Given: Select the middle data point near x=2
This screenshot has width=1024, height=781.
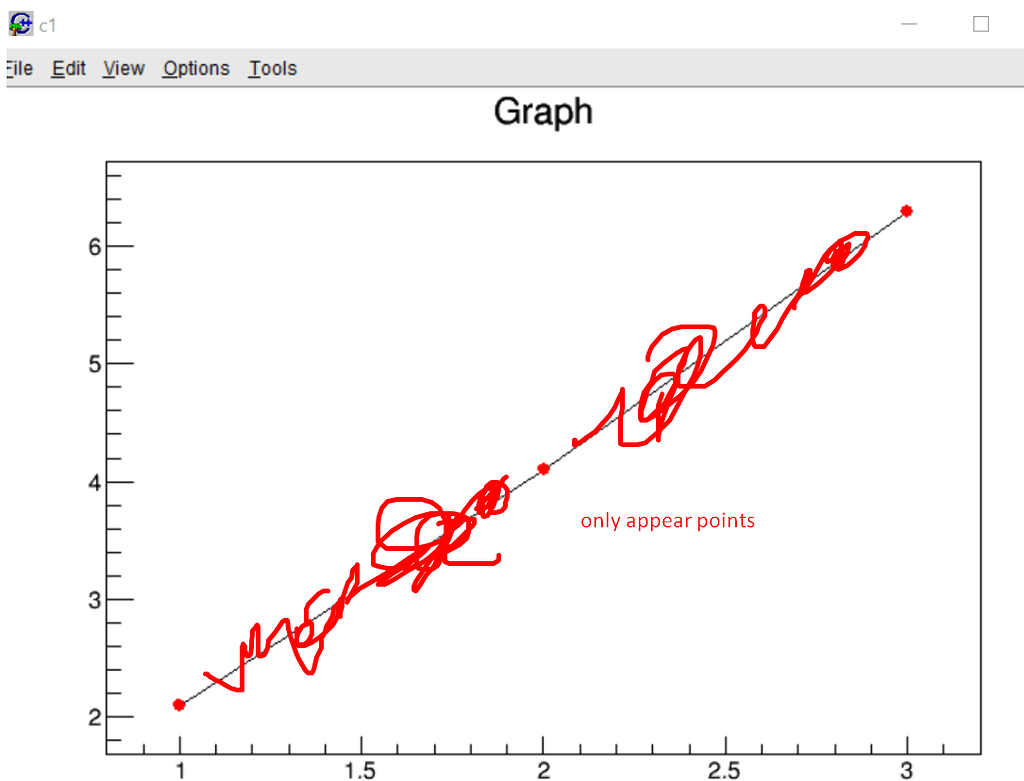Looking at the screenshot, I should [544, 467].
